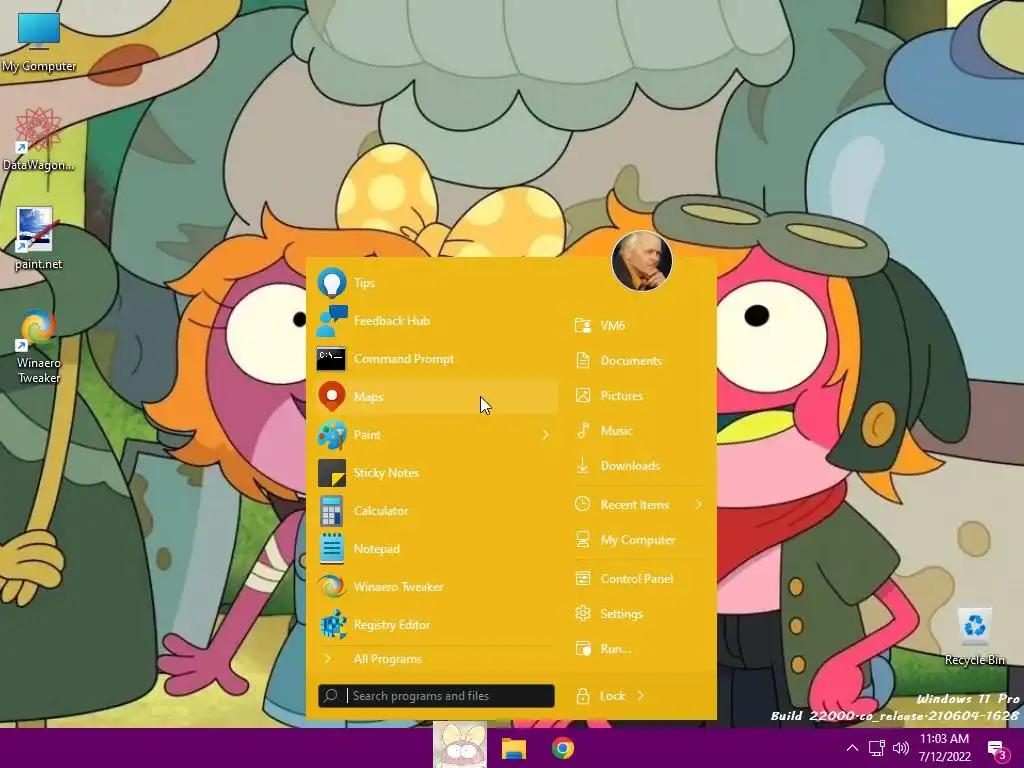Select the Command Prompt entry label

tap(404, 359)
